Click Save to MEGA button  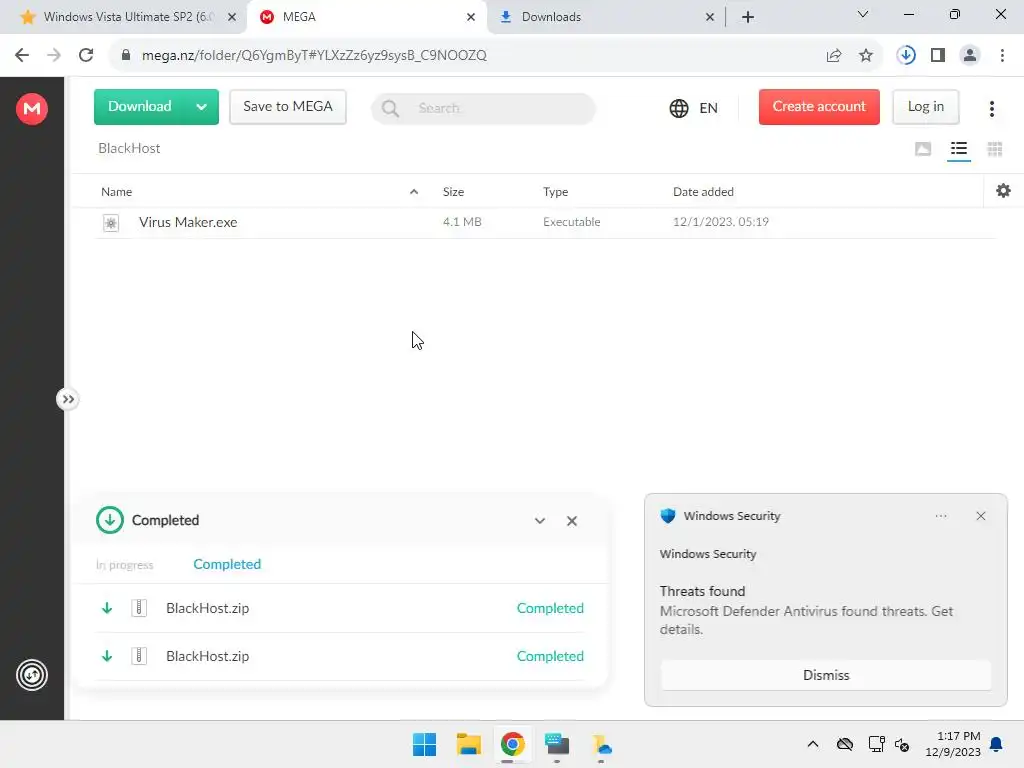tap(287, 106)
